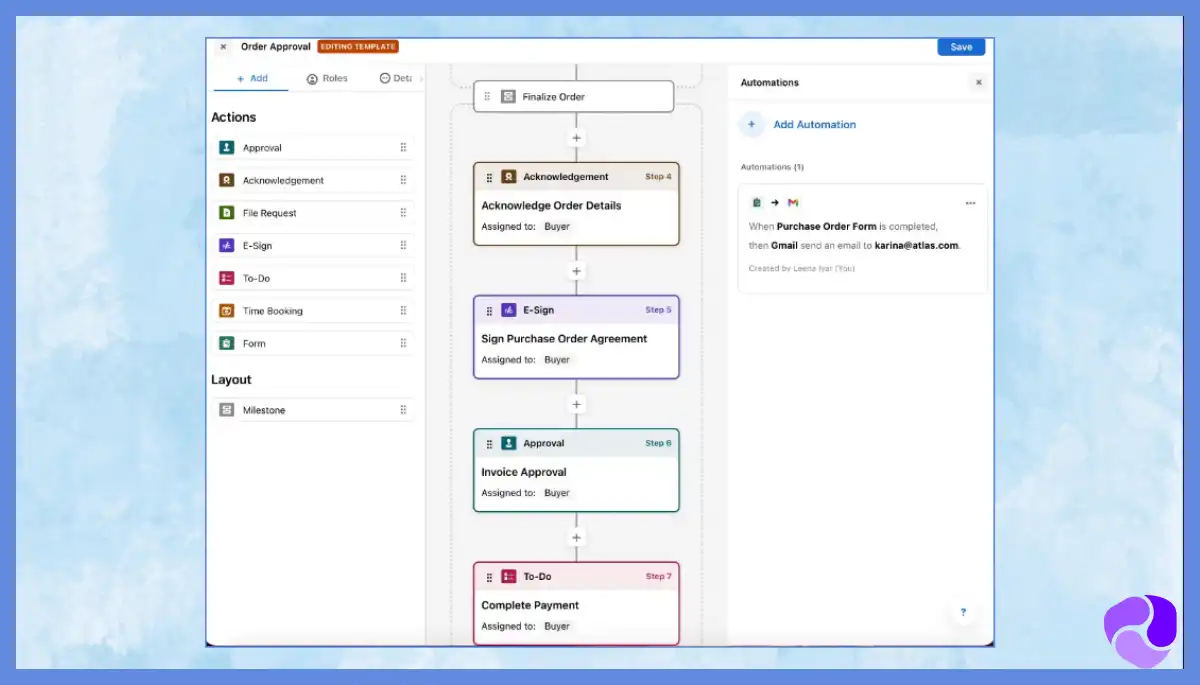Open the Details tab

pyautogui.click(x=396, y=78)
